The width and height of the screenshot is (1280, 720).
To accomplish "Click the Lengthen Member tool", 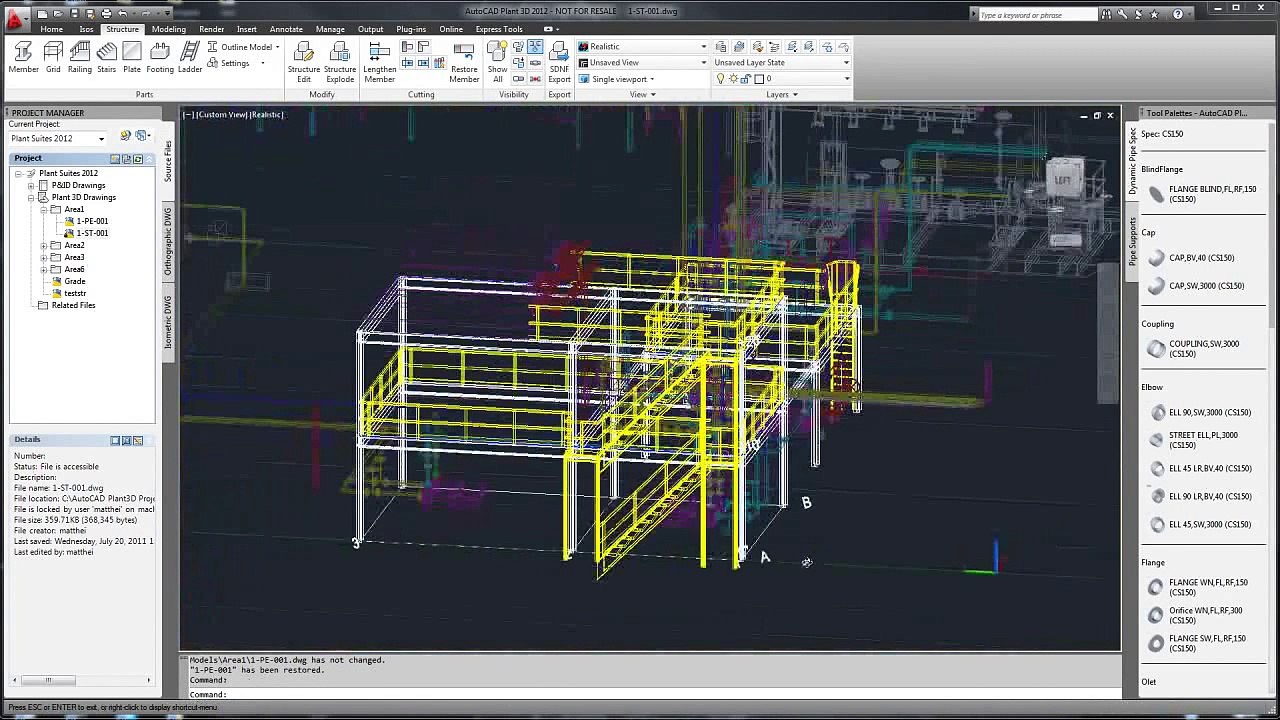I will 380,62.
